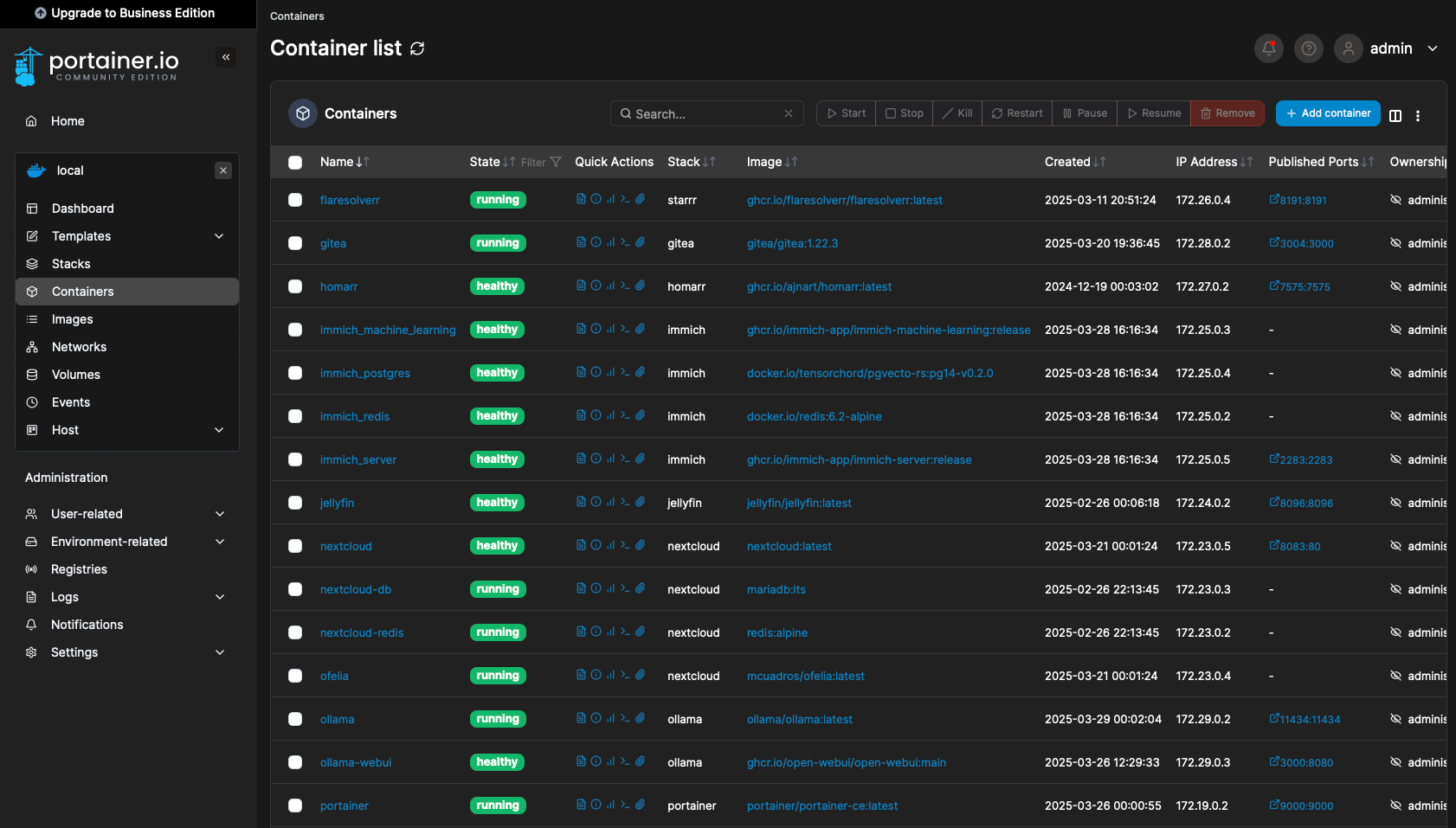Tick the checkbox for immich_server
This screenshot has height=828, width=1456.
[x=295, y=459]
